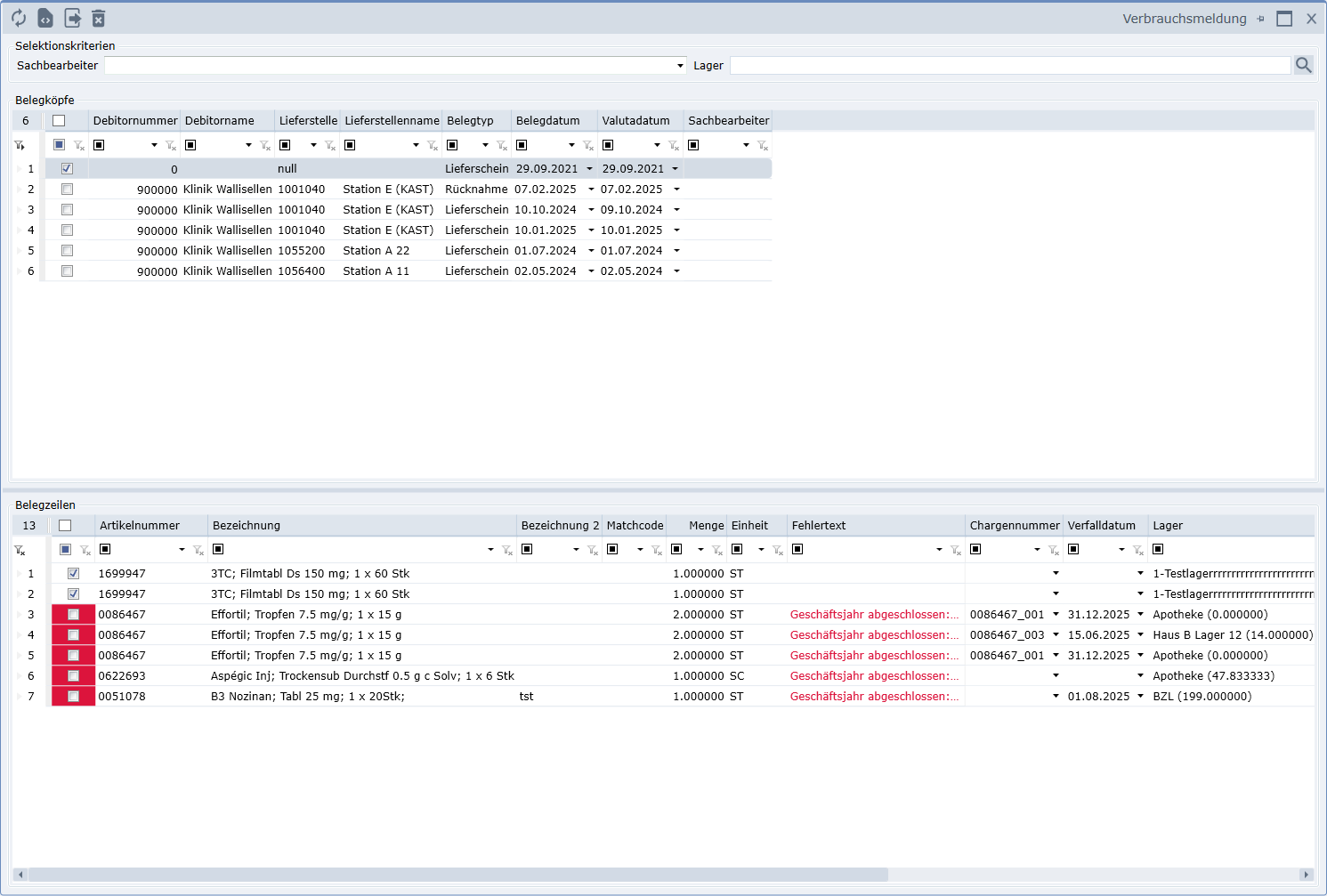Select the Station A 22 document row
1327x896 pixels.
[x=376, y=251]
